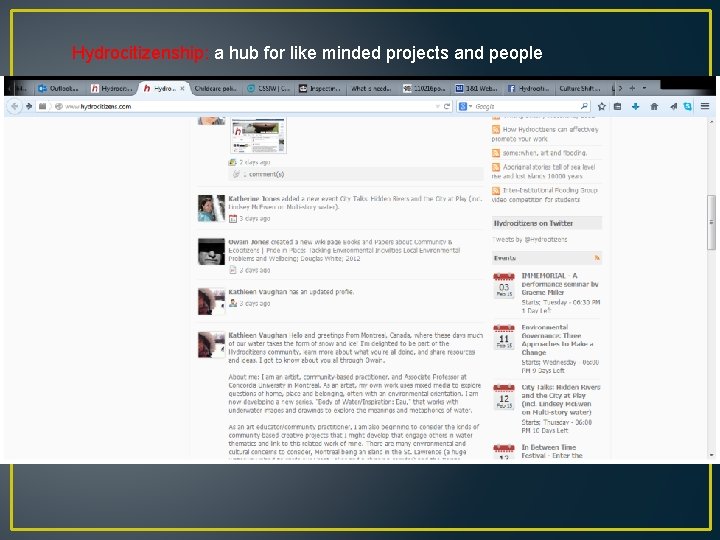Click RSS icon beside Aboriginal stories item
This screenshot has height=540, width=720.
pos(496,168)
